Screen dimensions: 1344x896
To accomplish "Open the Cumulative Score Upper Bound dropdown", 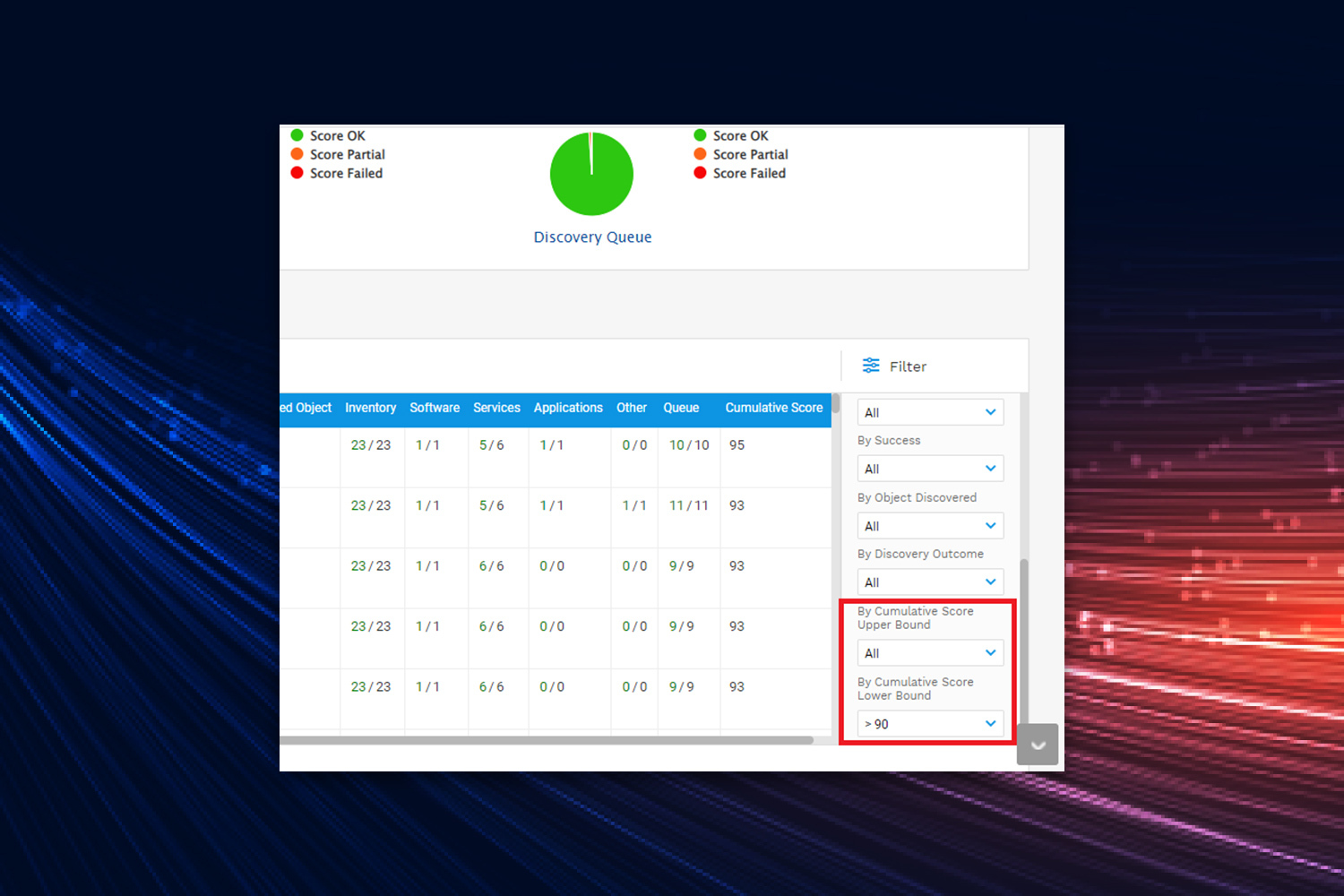I will (x=929, y=652).
